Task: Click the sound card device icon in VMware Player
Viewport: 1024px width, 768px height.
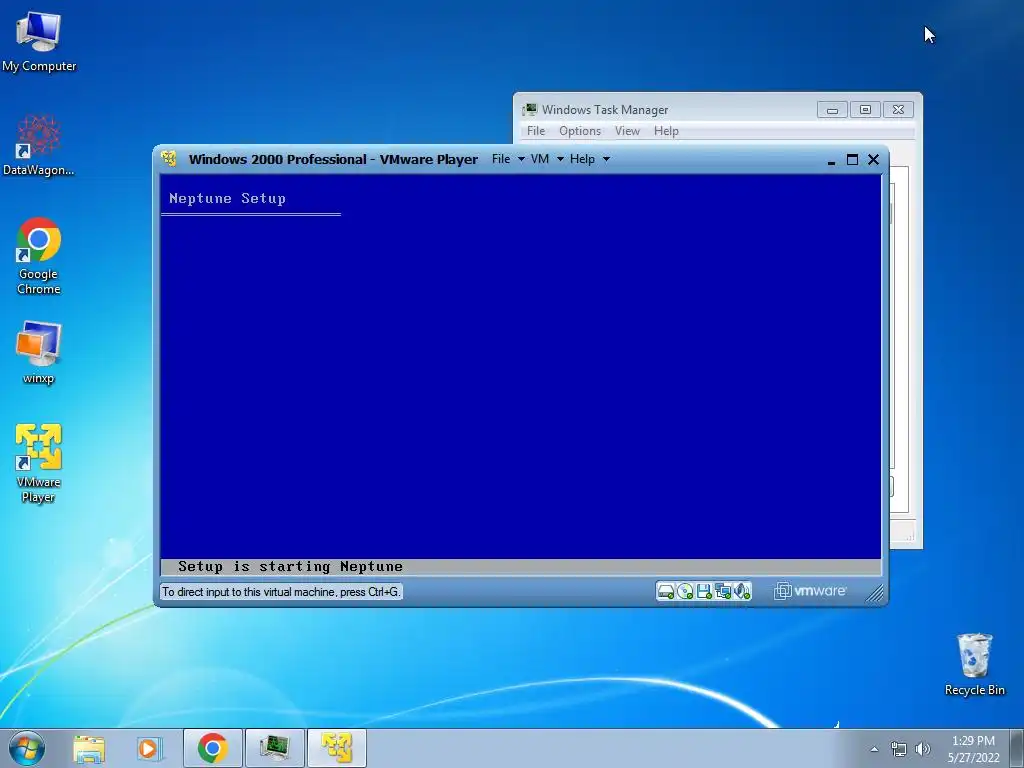Action: click(742, 592)
